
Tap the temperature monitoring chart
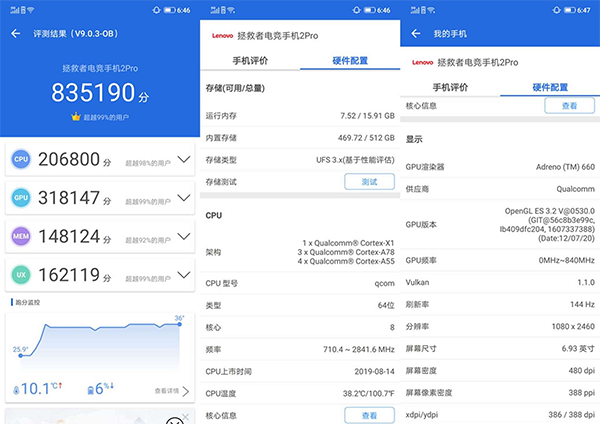pyautogui.click(x=100, y=342)
